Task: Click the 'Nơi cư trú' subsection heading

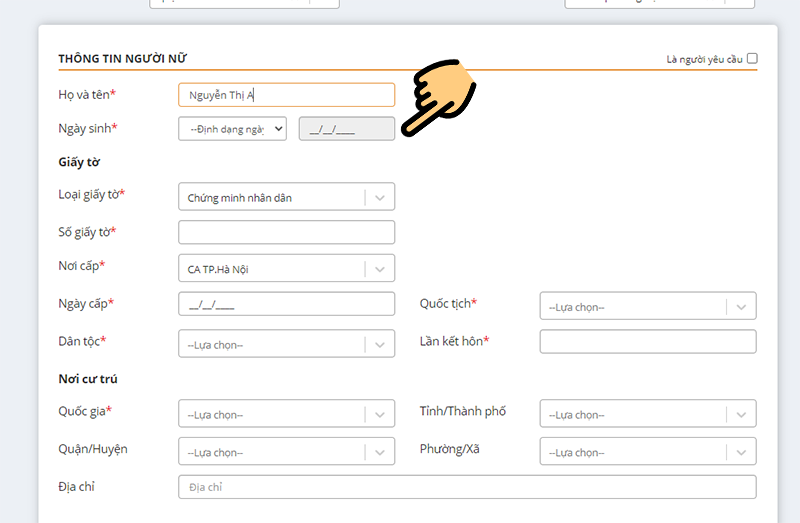Action: pyautogui.click(x=88, y=379)
